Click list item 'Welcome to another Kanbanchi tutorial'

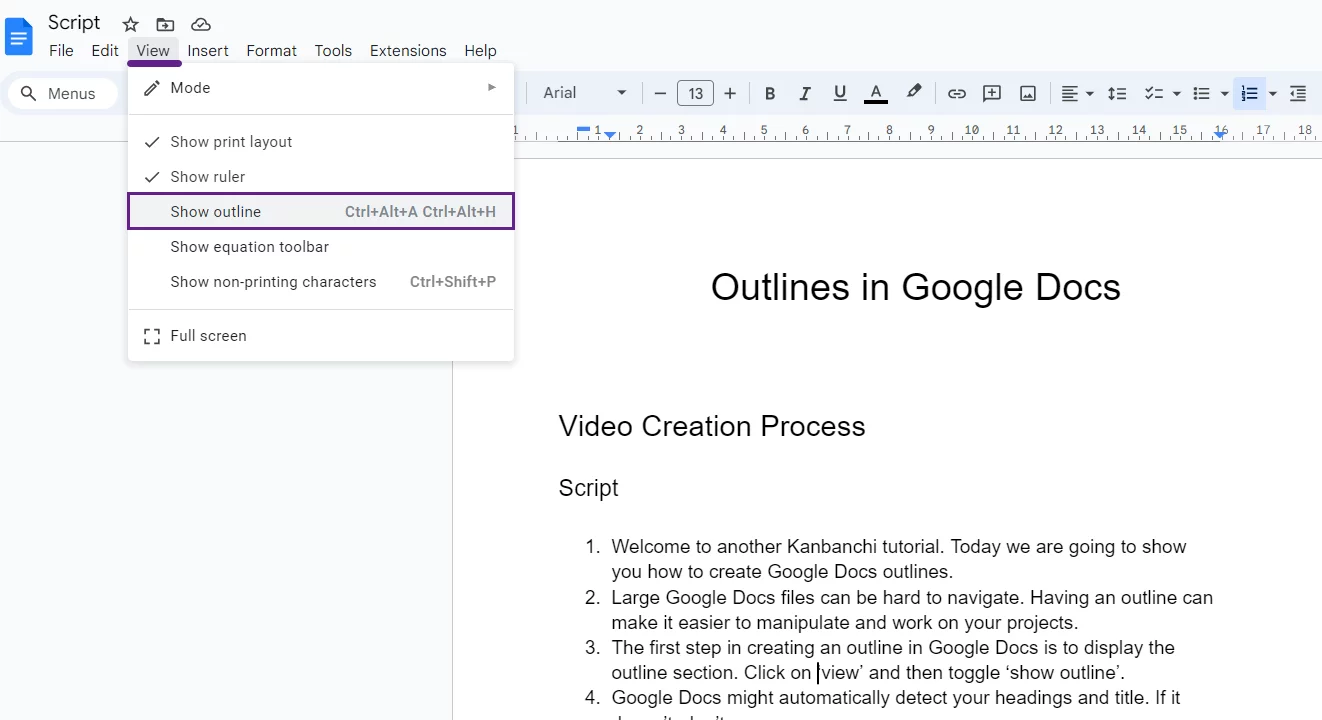pyautogui.click(x=899, y=559)
